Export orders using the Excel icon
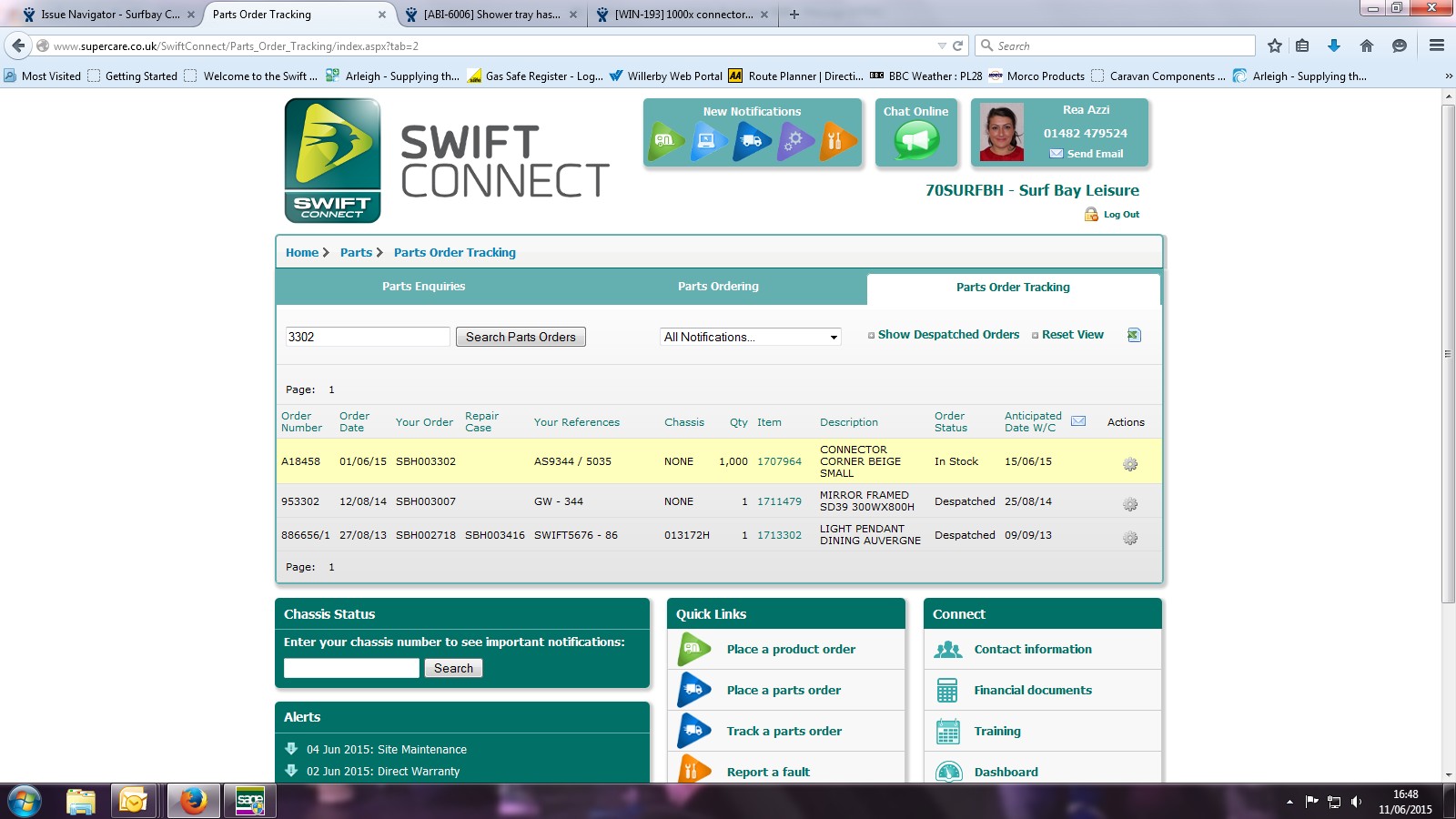 (1134, 335)
